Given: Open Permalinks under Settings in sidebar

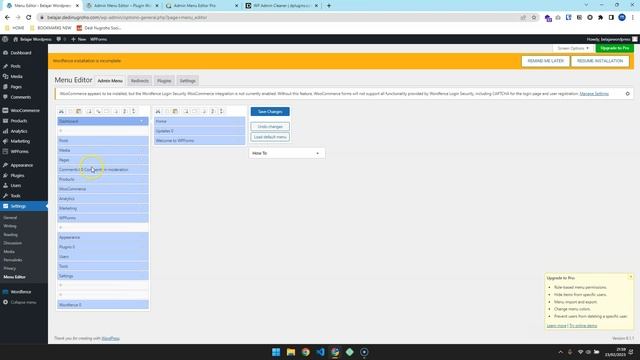Looking at the screenshot, I should pos(13,260).
